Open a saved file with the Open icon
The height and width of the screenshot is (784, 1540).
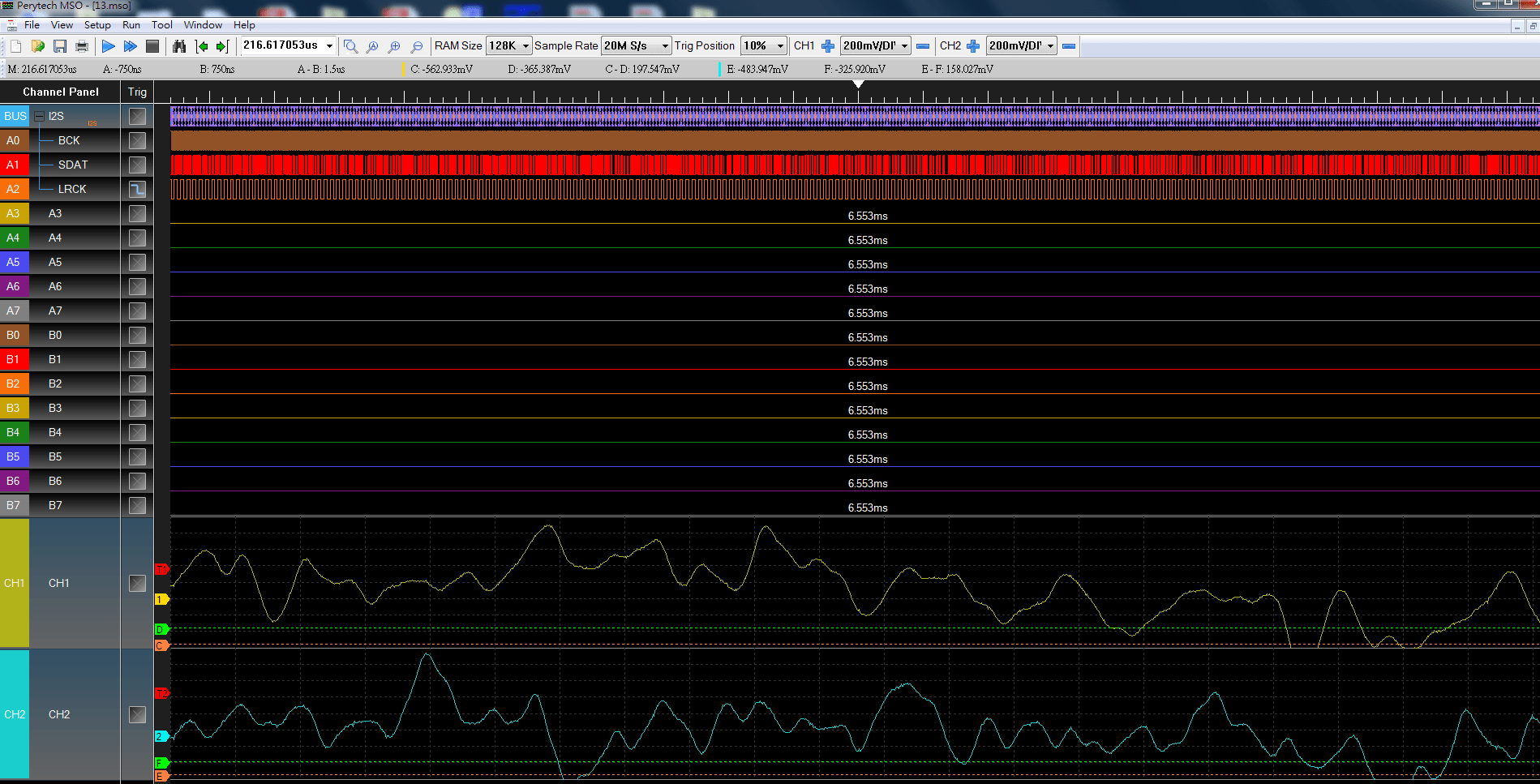37,46
